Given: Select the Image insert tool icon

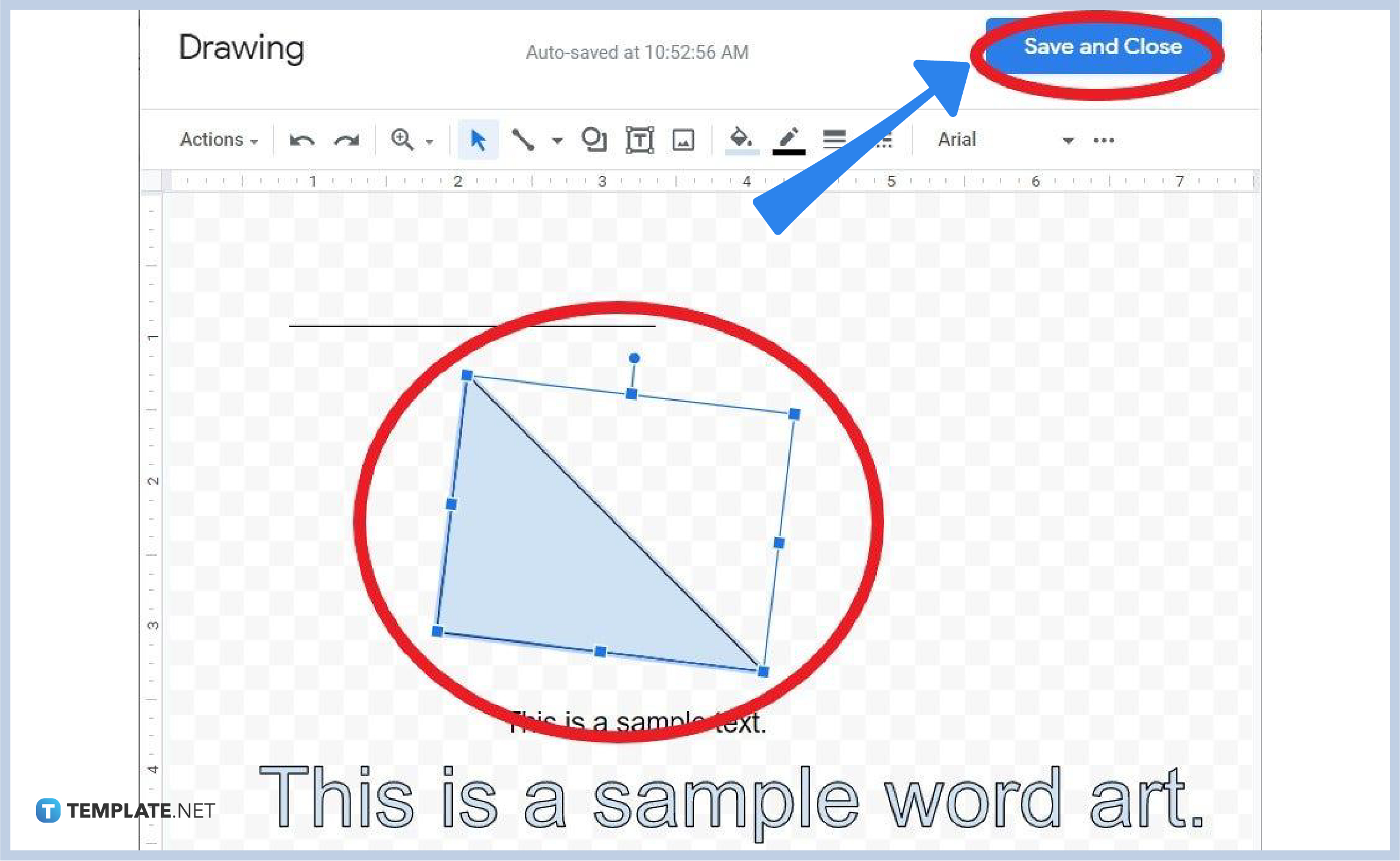Looking at the screenshot, I should (x=684, y=139).
